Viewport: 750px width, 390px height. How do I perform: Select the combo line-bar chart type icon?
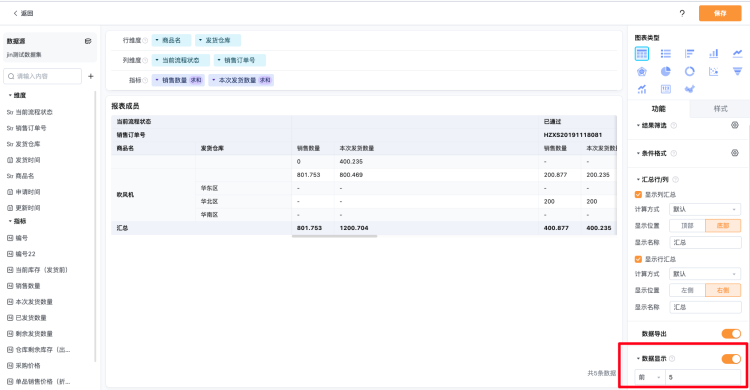point(641,89)
